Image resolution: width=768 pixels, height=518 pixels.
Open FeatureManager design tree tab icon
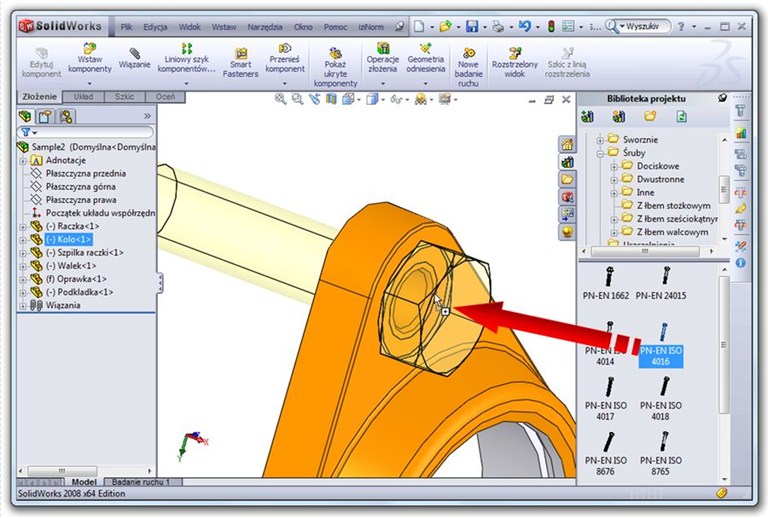(25, 116)
